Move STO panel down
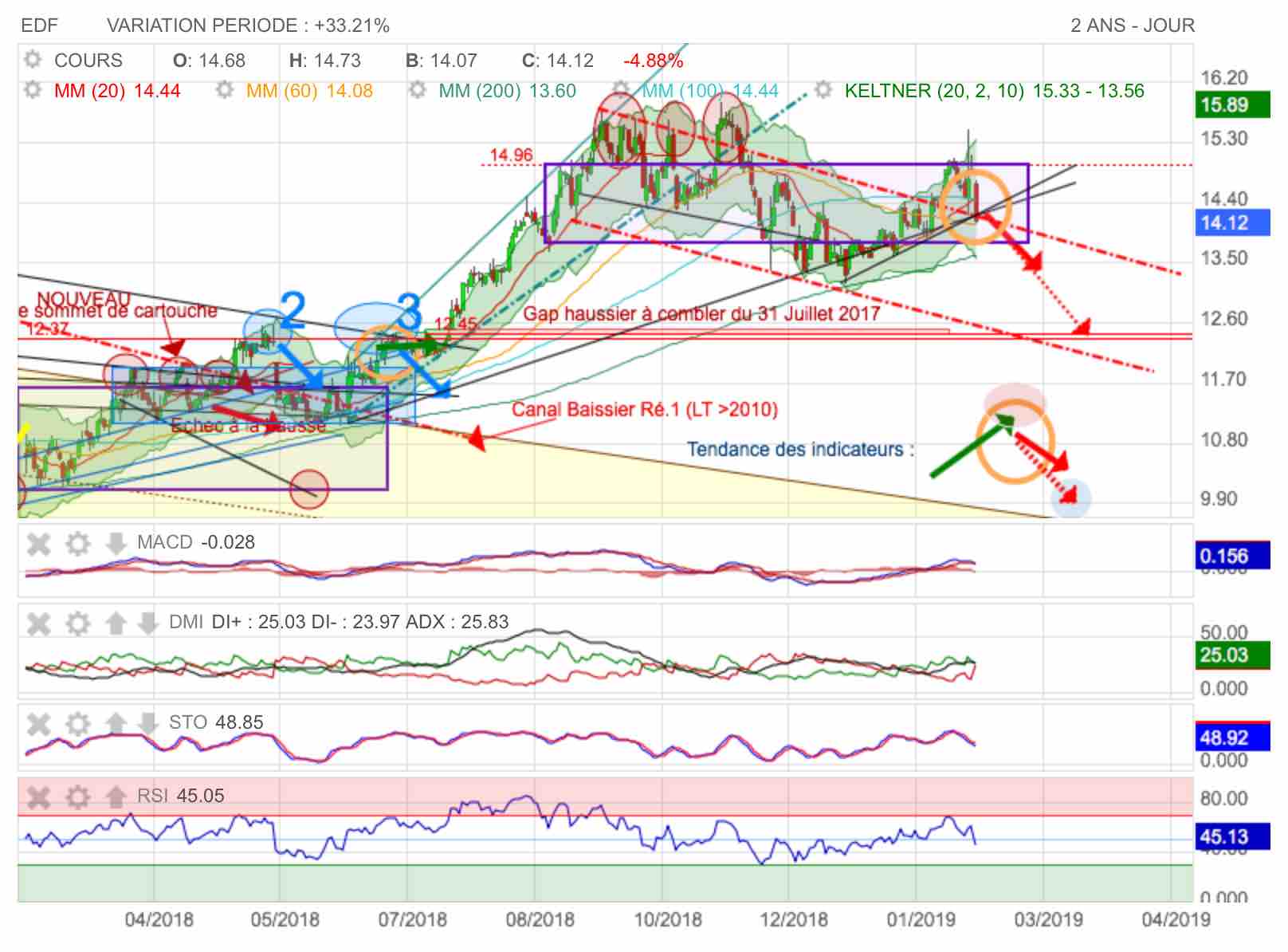 pos(147,723)
